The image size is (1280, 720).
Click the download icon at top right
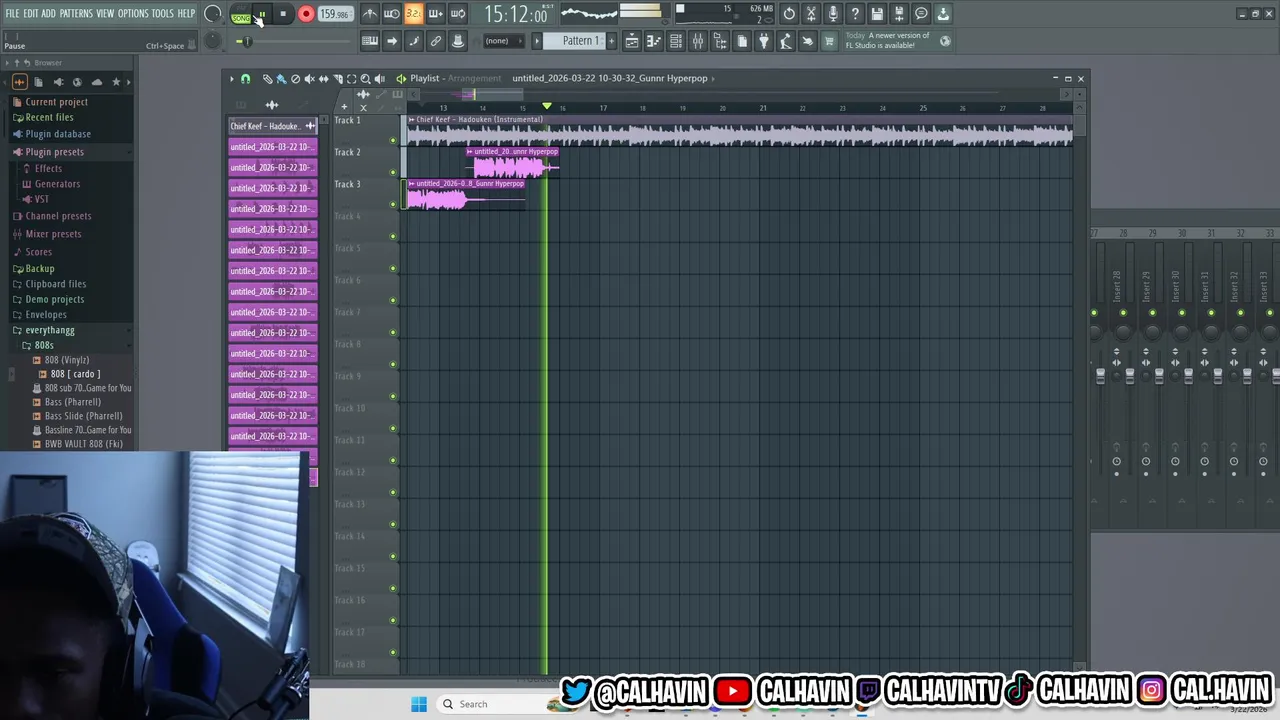click(943, 14)
